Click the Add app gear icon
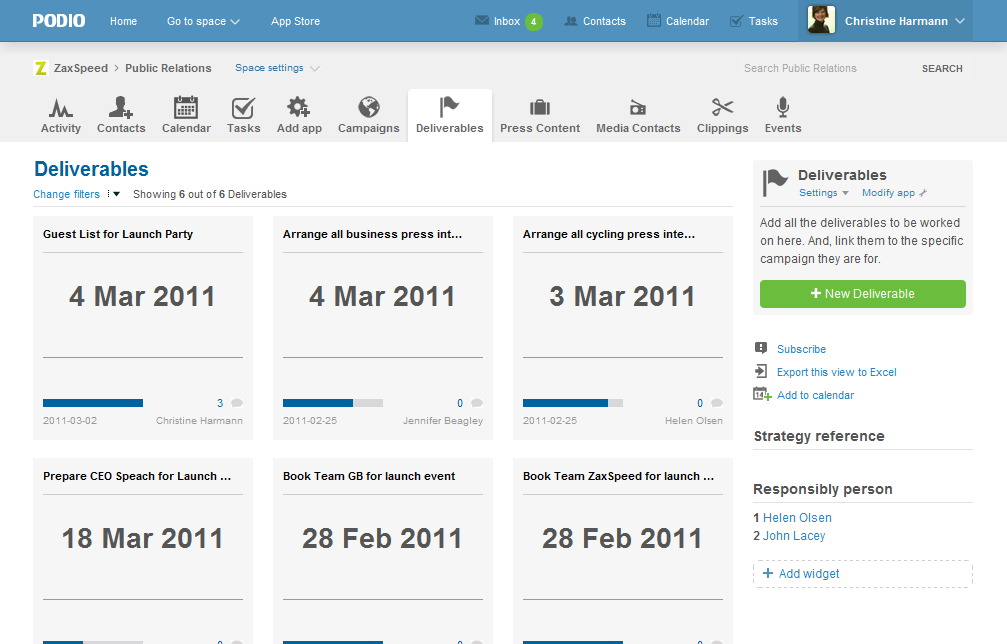The height and width of the screenshot is (644, 1007). [x=298, y=108]
